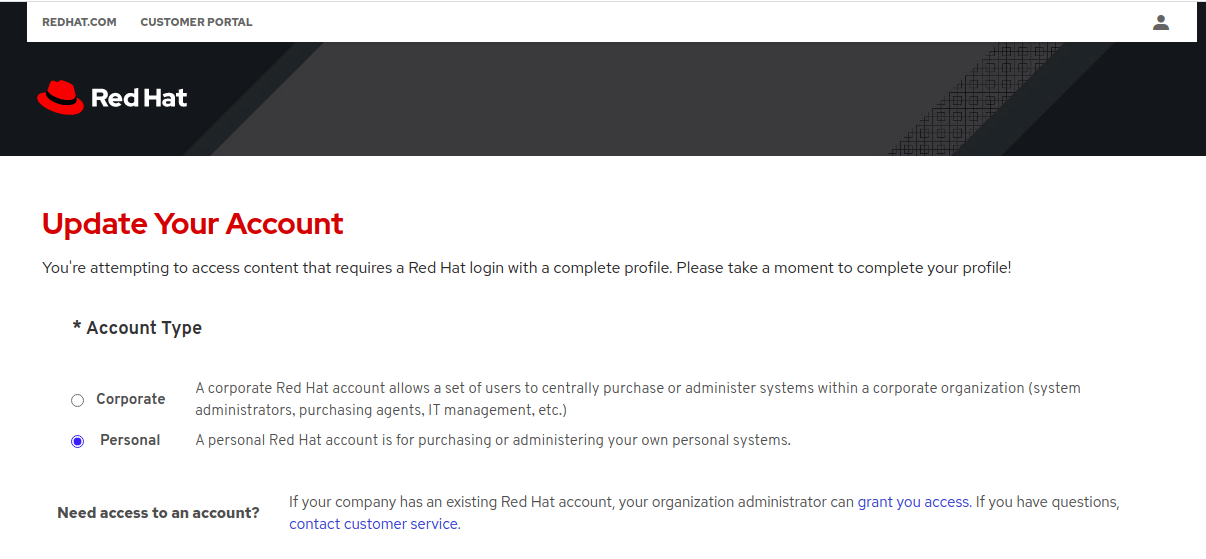Image resolution: width=1206 pixels, height=559 pixels.
Task: Click the "Update Your Account" heading
Action: [193, 223]
